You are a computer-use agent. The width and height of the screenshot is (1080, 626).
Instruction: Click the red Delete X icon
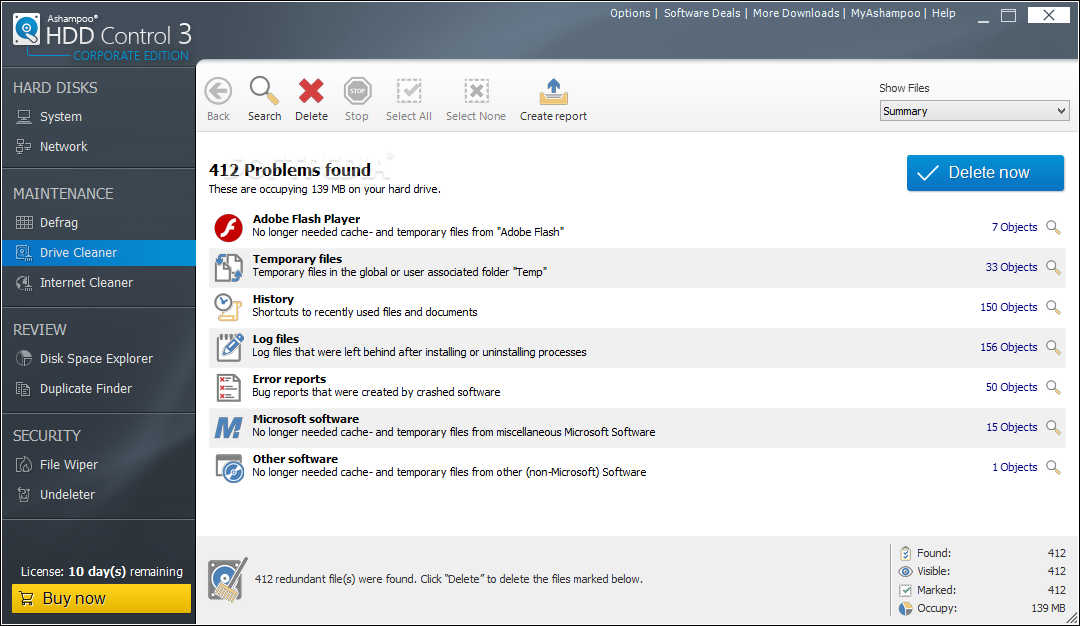coord(311,91)
